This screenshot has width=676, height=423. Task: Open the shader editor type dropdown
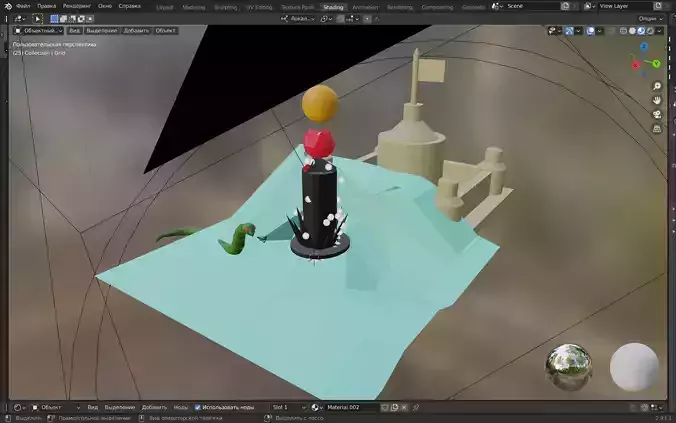tap(19, 407)
